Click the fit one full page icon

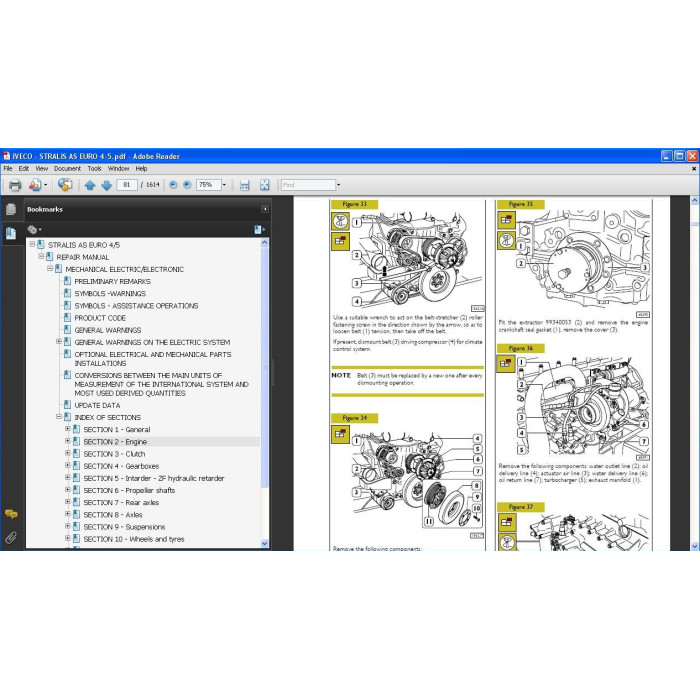click(x=265, y=185)
